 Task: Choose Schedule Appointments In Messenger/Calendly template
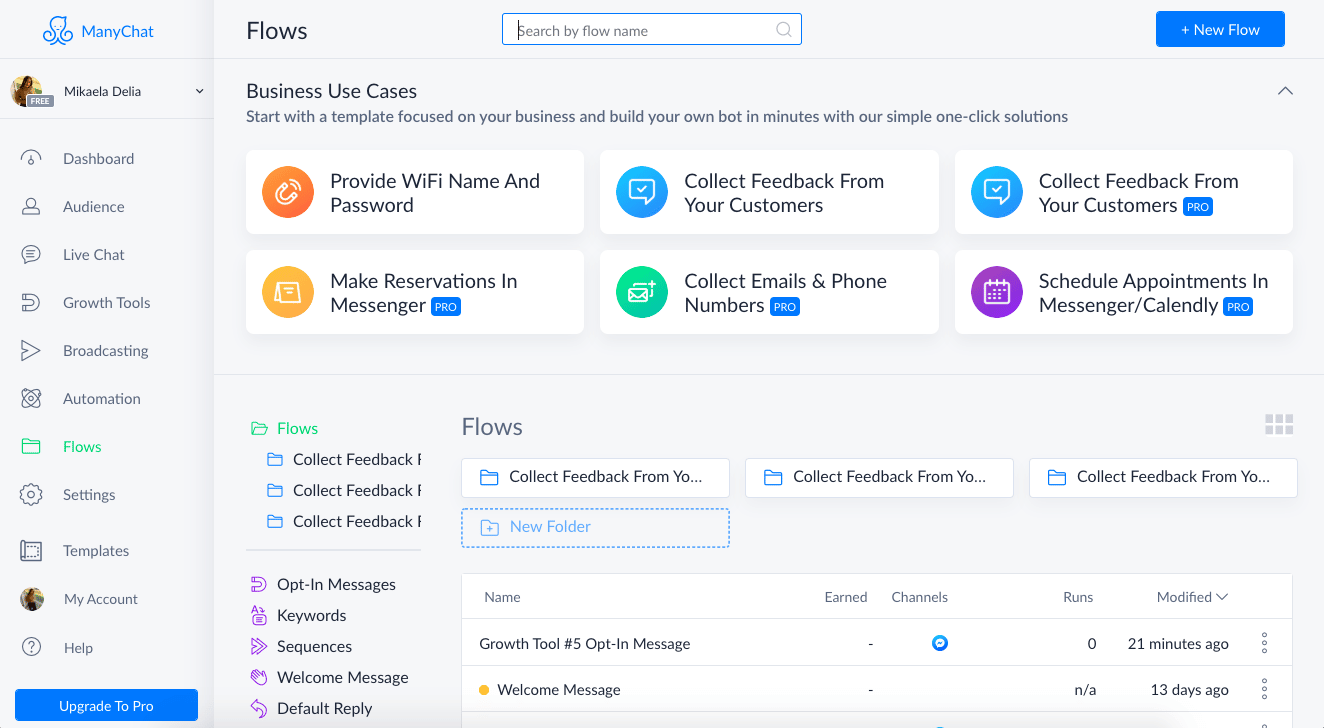pos(1123,292)
